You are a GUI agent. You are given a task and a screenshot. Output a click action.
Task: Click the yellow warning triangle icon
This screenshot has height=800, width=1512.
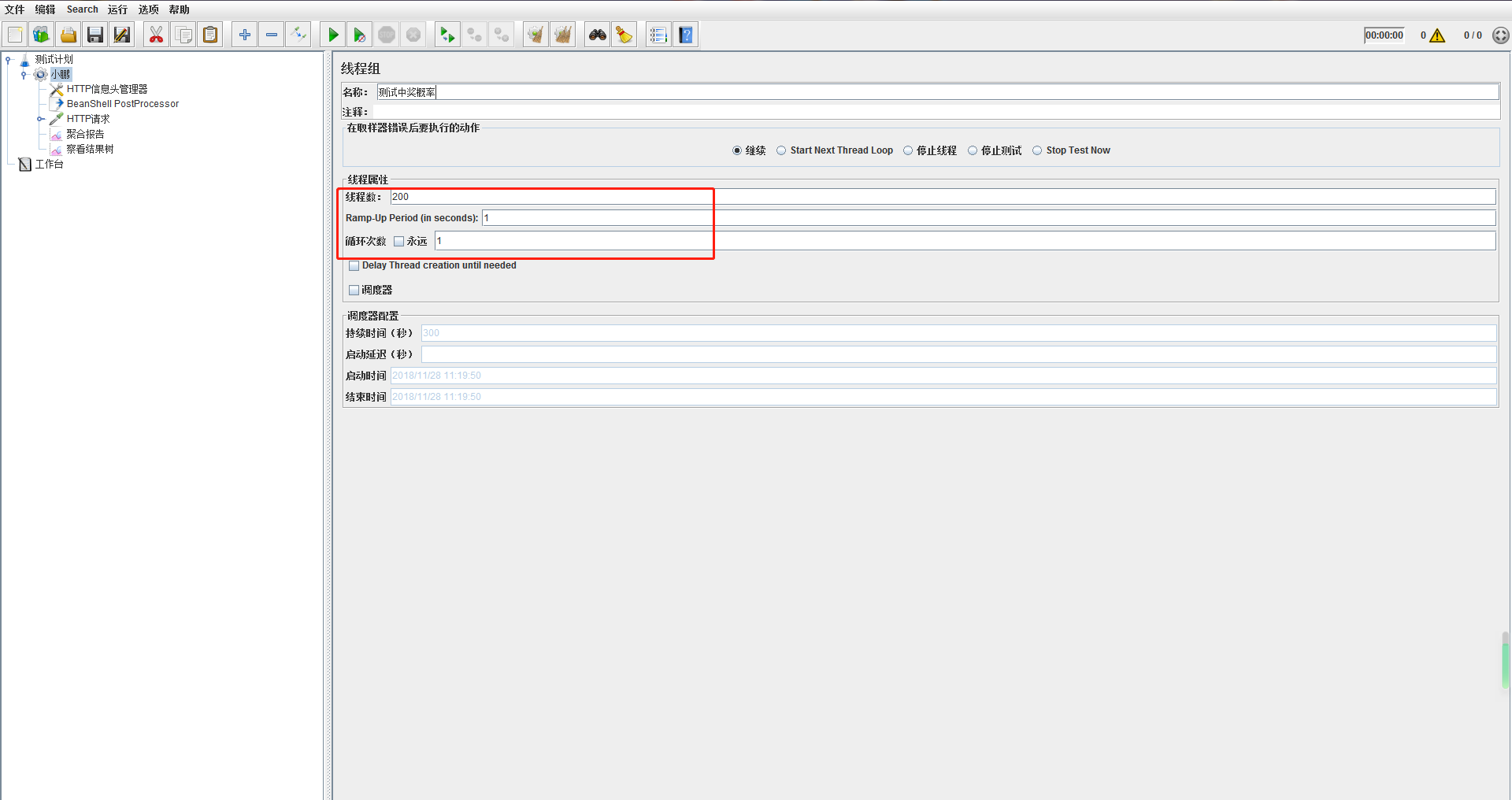1437,35
